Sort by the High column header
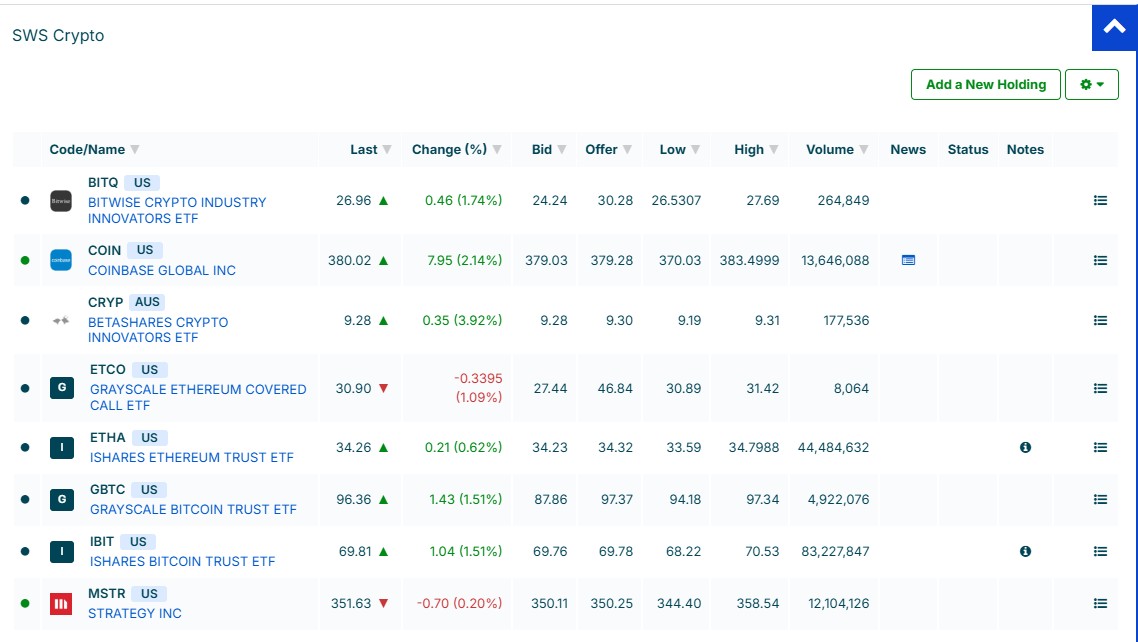 click(748, 150)
